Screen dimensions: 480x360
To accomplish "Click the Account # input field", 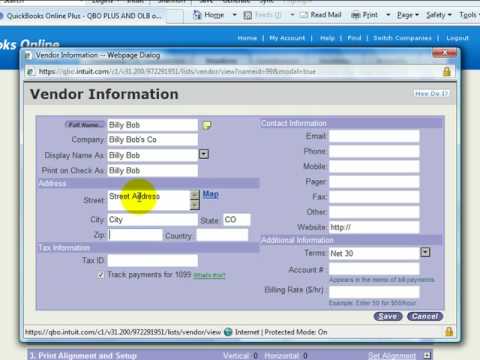I will pyautogui.click(x=374, y=269).
